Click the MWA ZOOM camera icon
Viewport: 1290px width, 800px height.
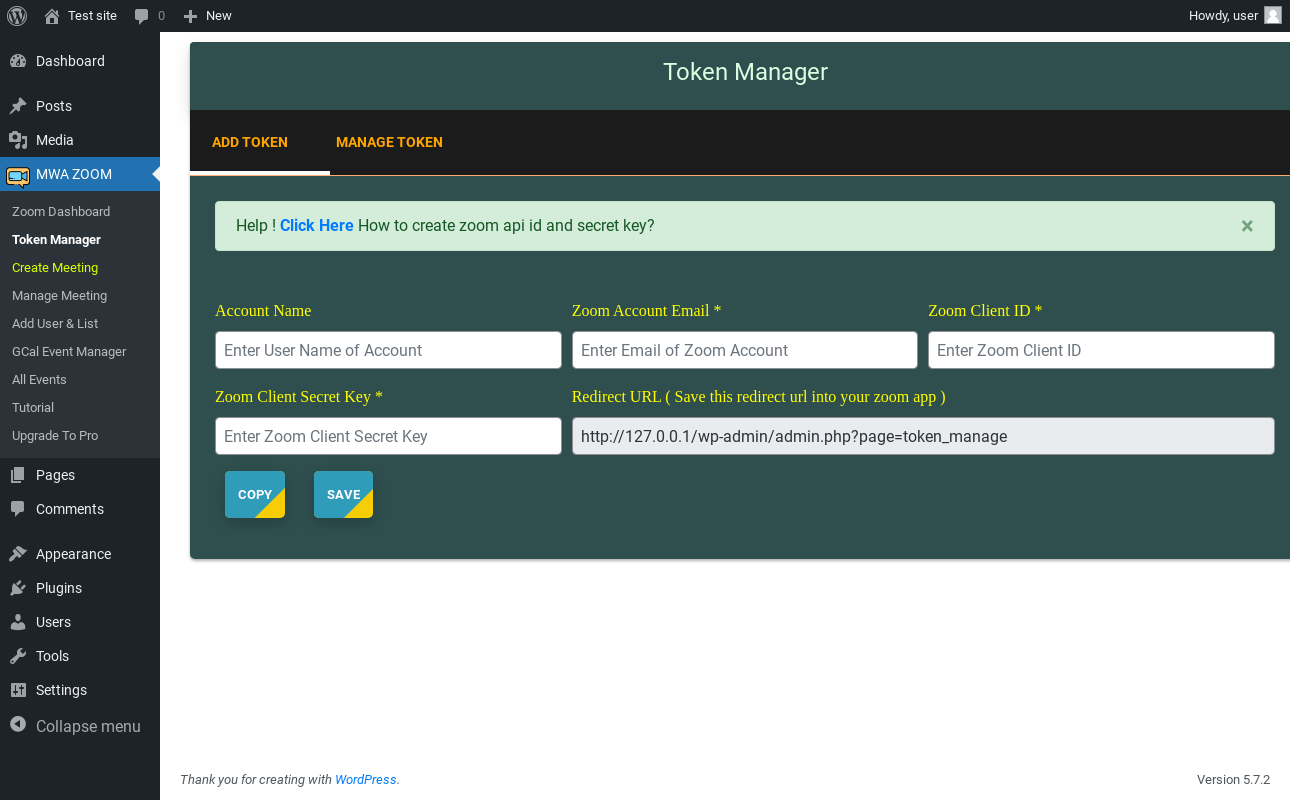(18, 176)
